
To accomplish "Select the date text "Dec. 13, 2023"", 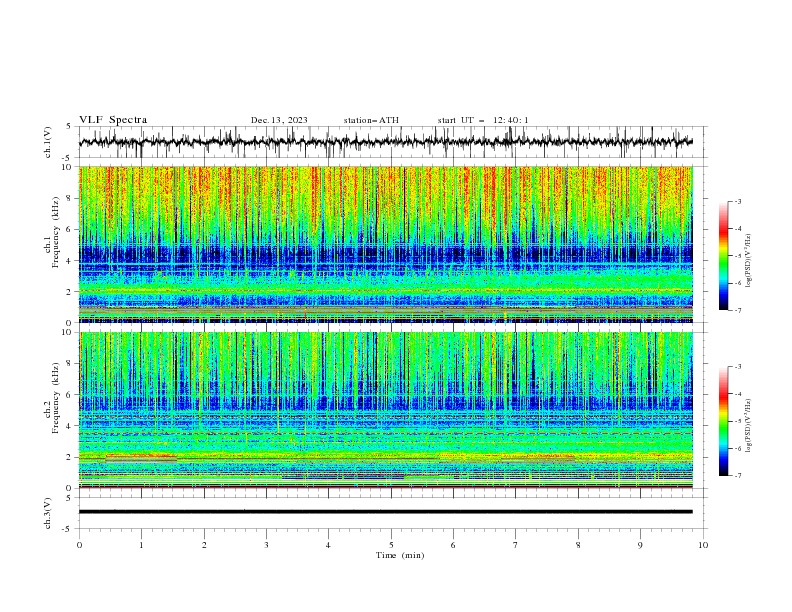I will tap(279, 120).
